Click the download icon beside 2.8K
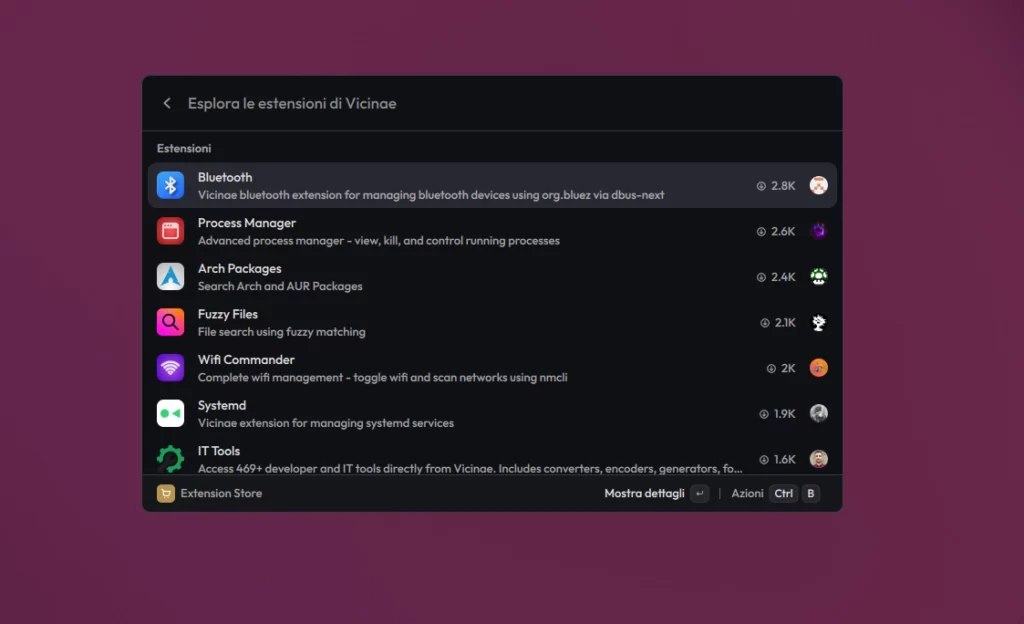The image size is (1024, 624). [x=761, y=186]
